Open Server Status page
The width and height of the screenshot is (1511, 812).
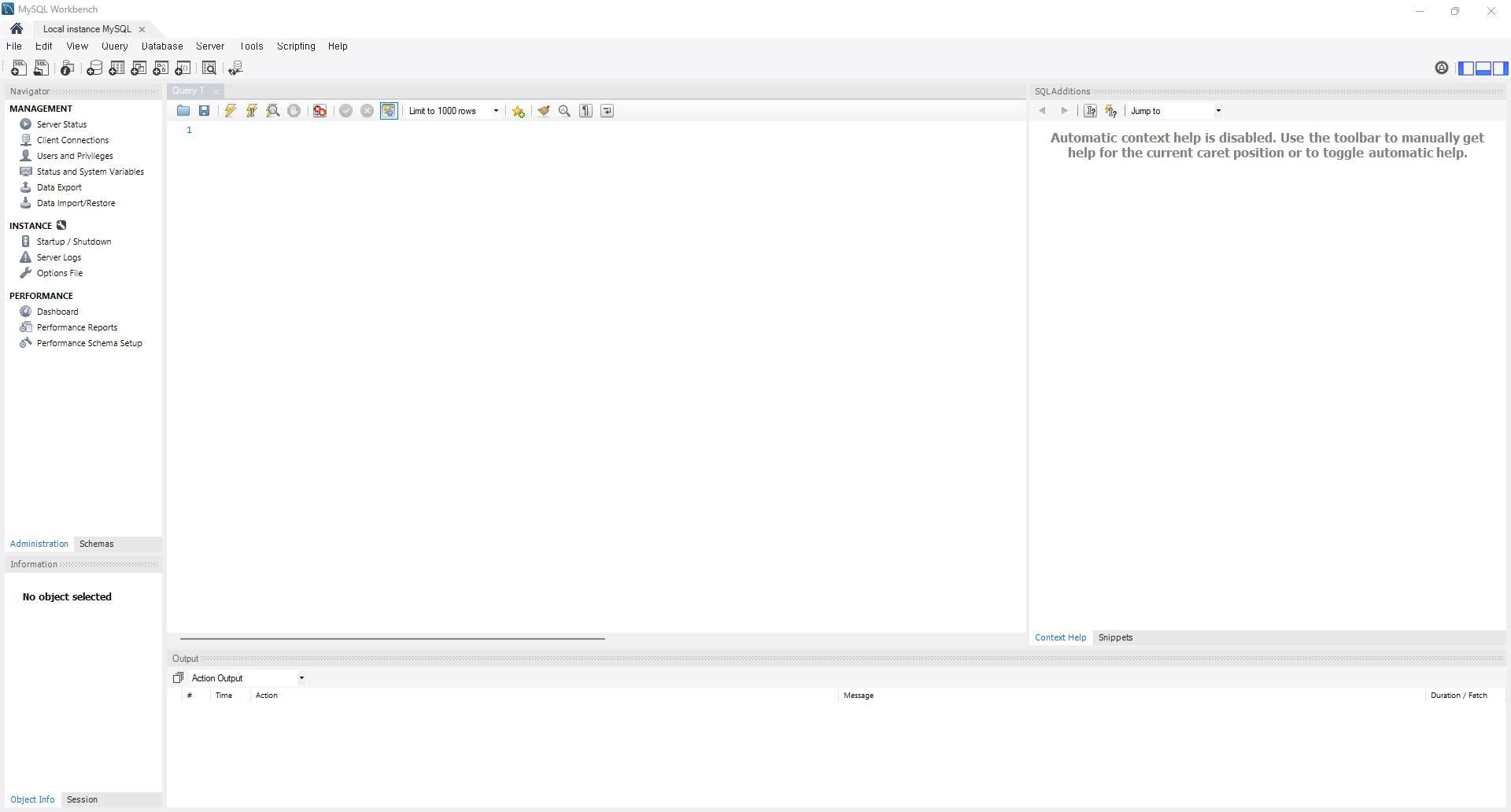tap(61, 124)
